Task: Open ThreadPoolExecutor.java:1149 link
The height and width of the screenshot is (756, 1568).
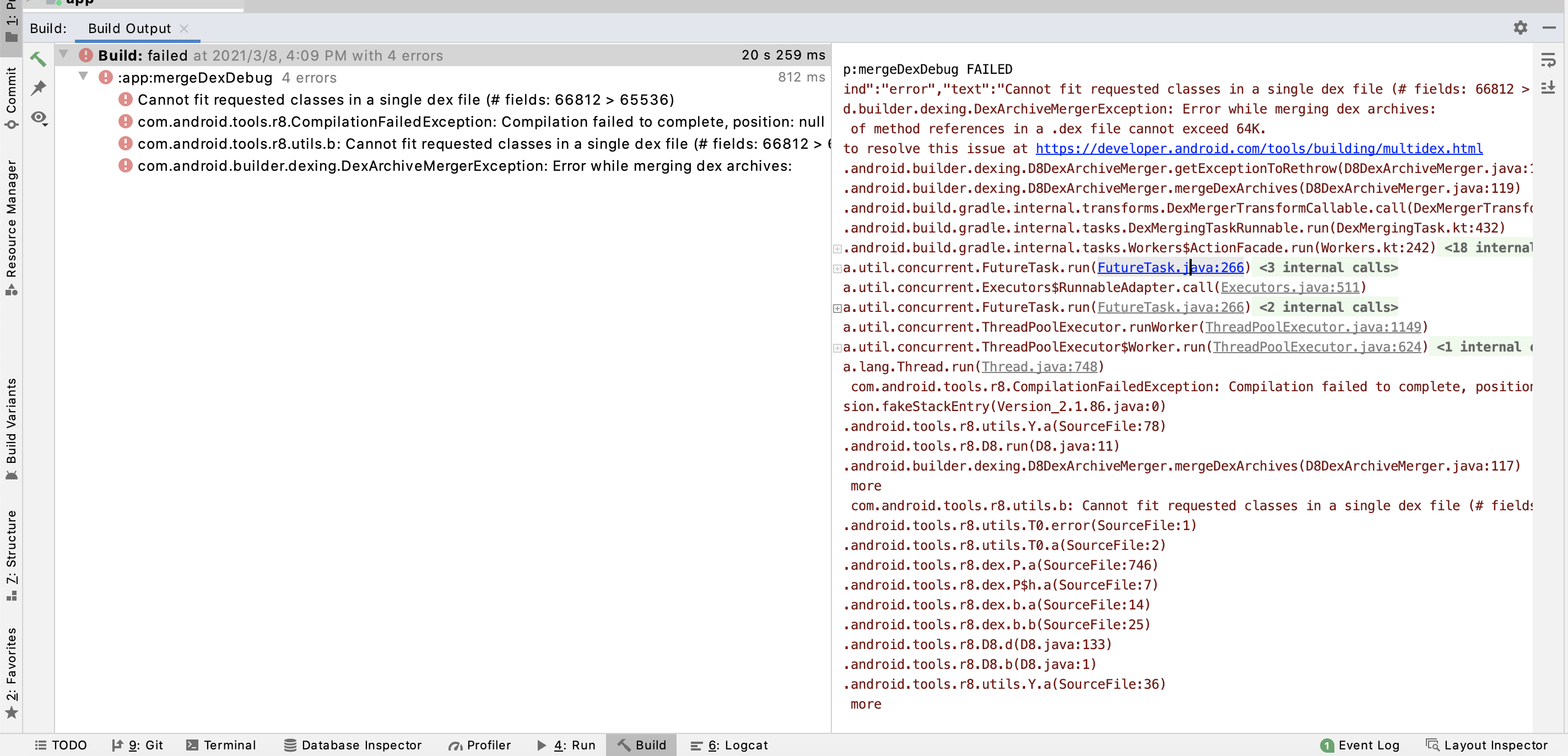Action: (1313, 327)
